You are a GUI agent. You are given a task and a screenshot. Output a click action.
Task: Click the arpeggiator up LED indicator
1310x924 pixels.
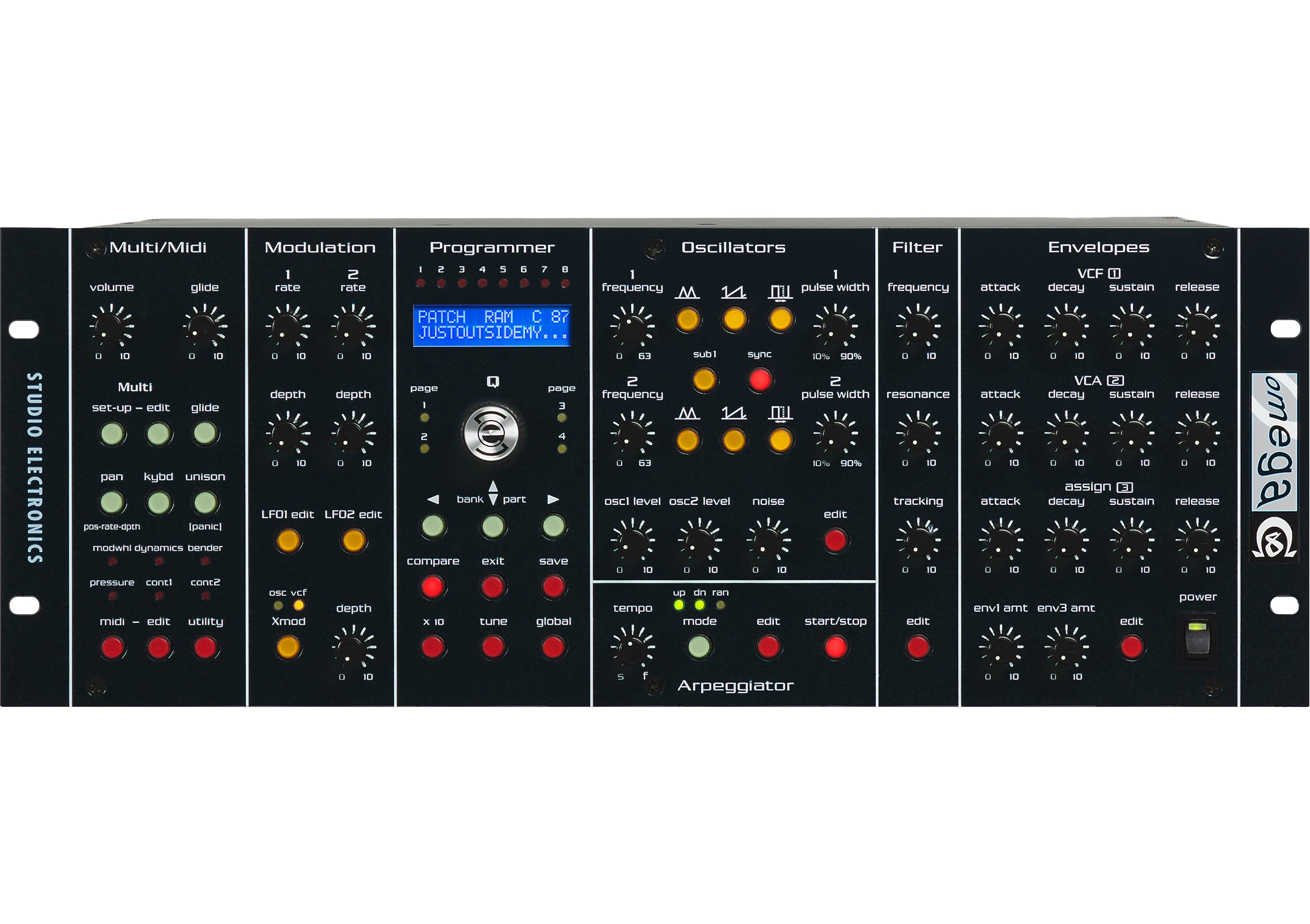pos(678,605)
